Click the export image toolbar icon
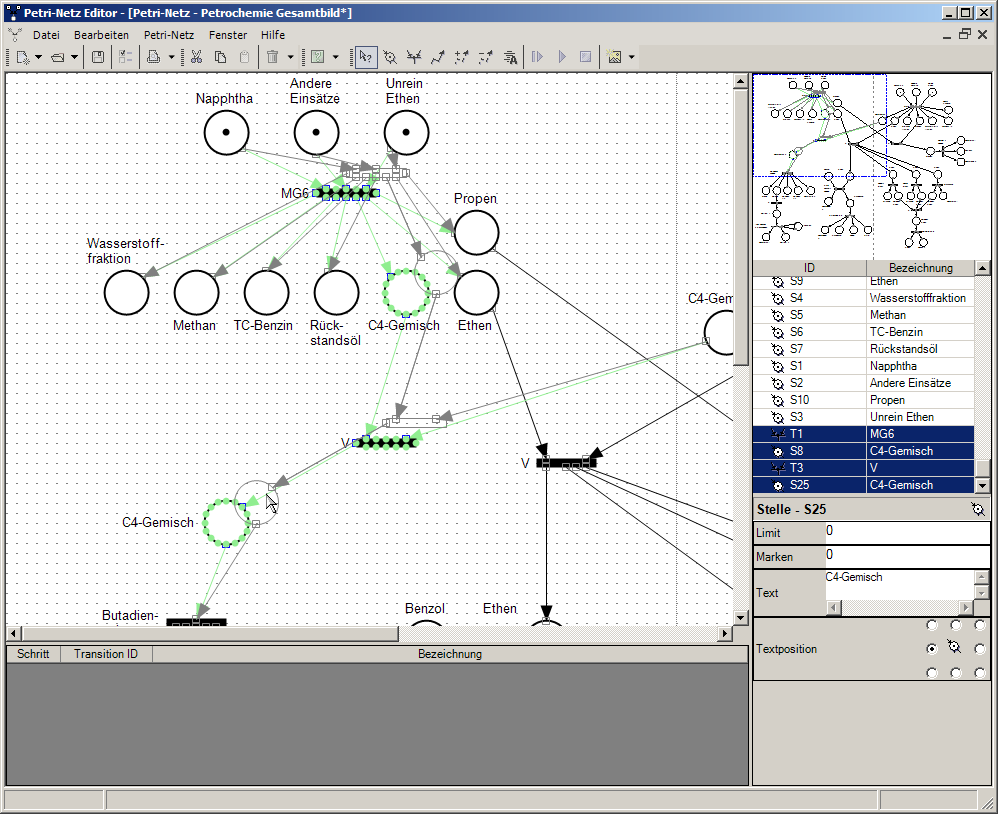The height and width of the screenshot is (814, 998). pyautogui.click(x=614, y=57)
